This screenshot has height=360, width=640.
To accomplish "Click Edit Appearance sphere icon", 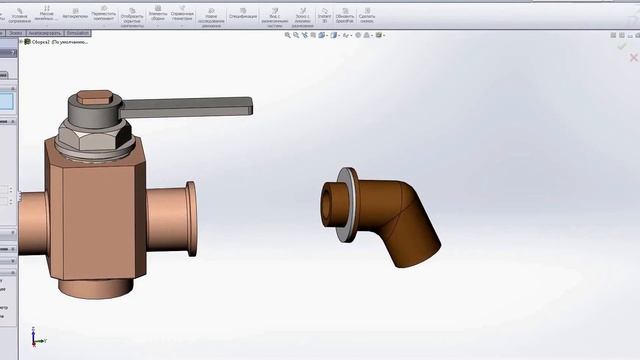I will [x=358, y=36].
